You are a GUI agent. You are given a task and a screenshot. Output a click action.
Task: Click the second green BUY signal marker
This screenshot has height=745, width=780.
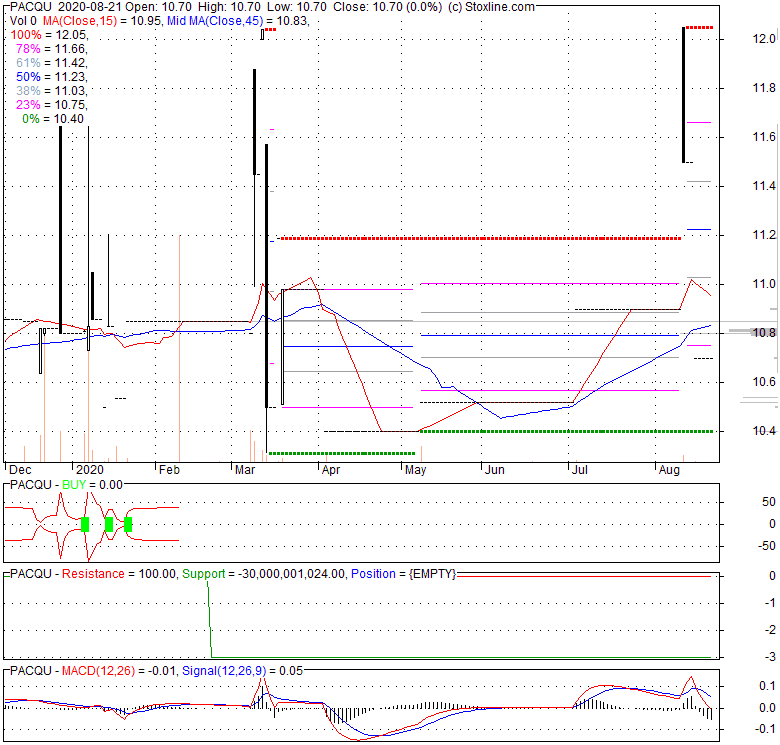pos(109,524)
